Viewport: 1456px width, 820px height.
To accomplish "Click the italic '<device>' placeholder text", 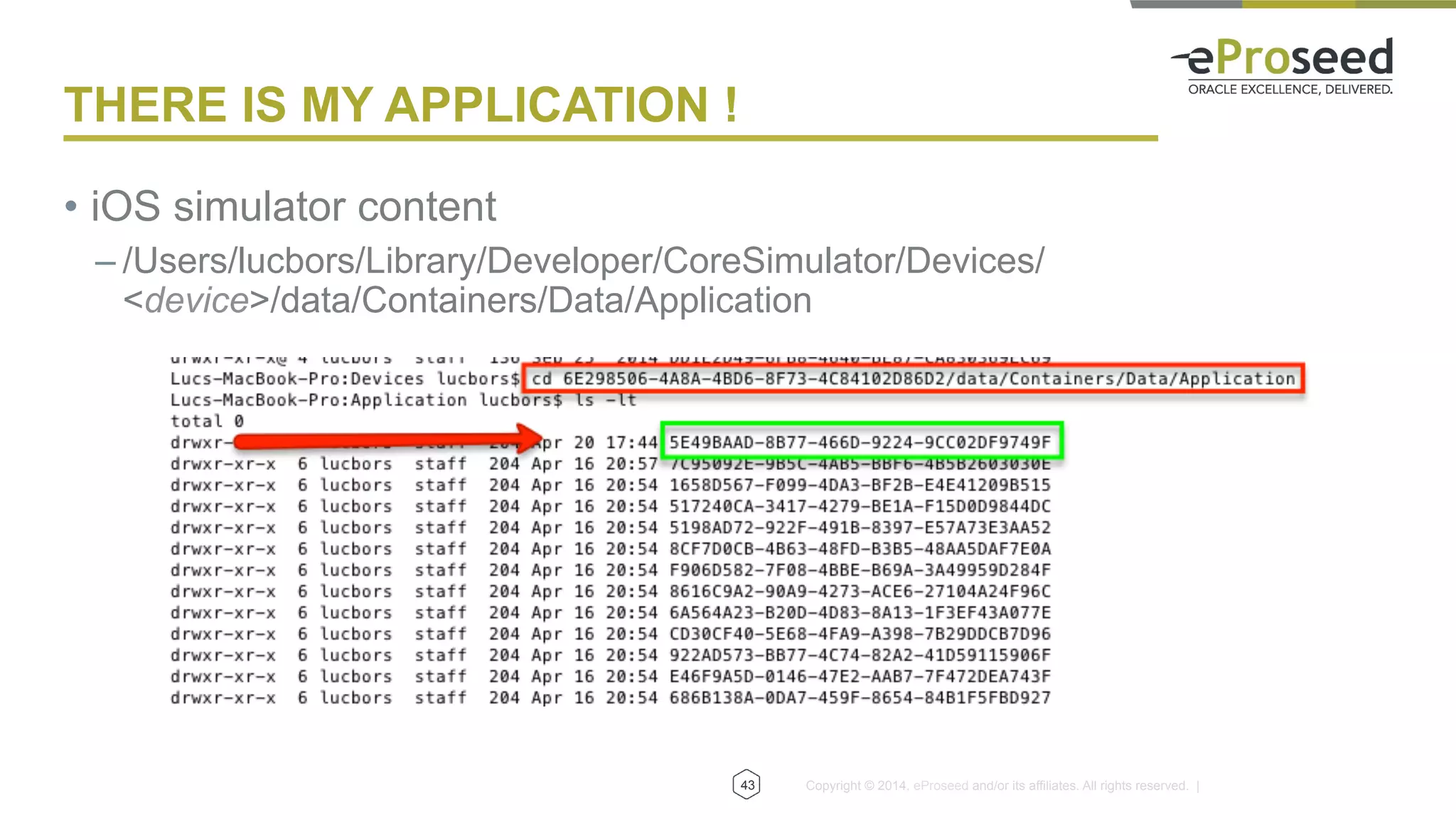I will [x=196, y=300].
